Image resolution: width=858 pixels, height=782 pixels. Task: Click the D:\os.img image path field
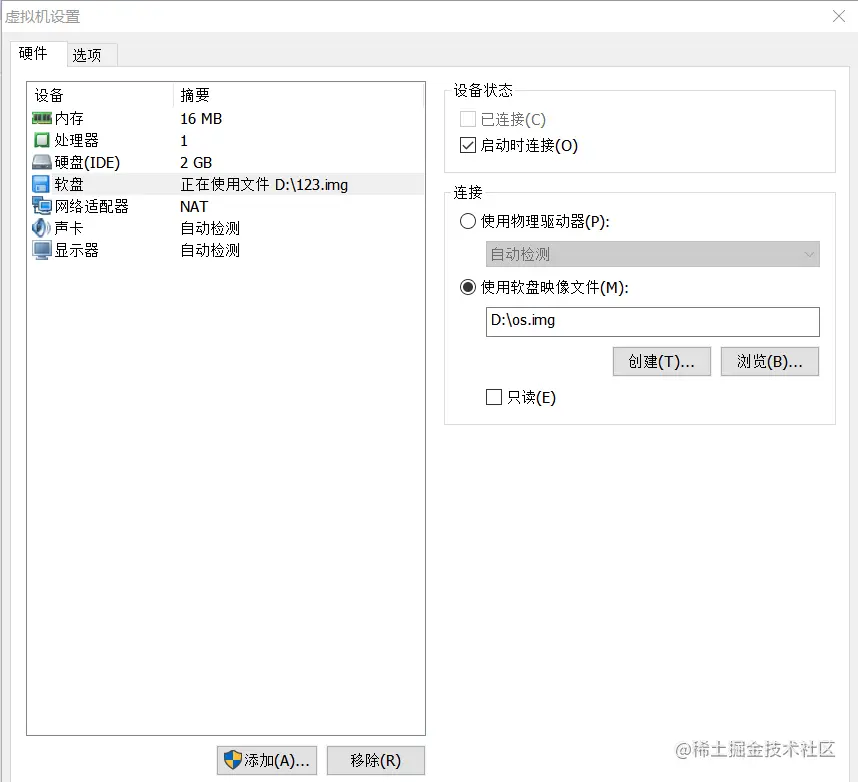652,322
